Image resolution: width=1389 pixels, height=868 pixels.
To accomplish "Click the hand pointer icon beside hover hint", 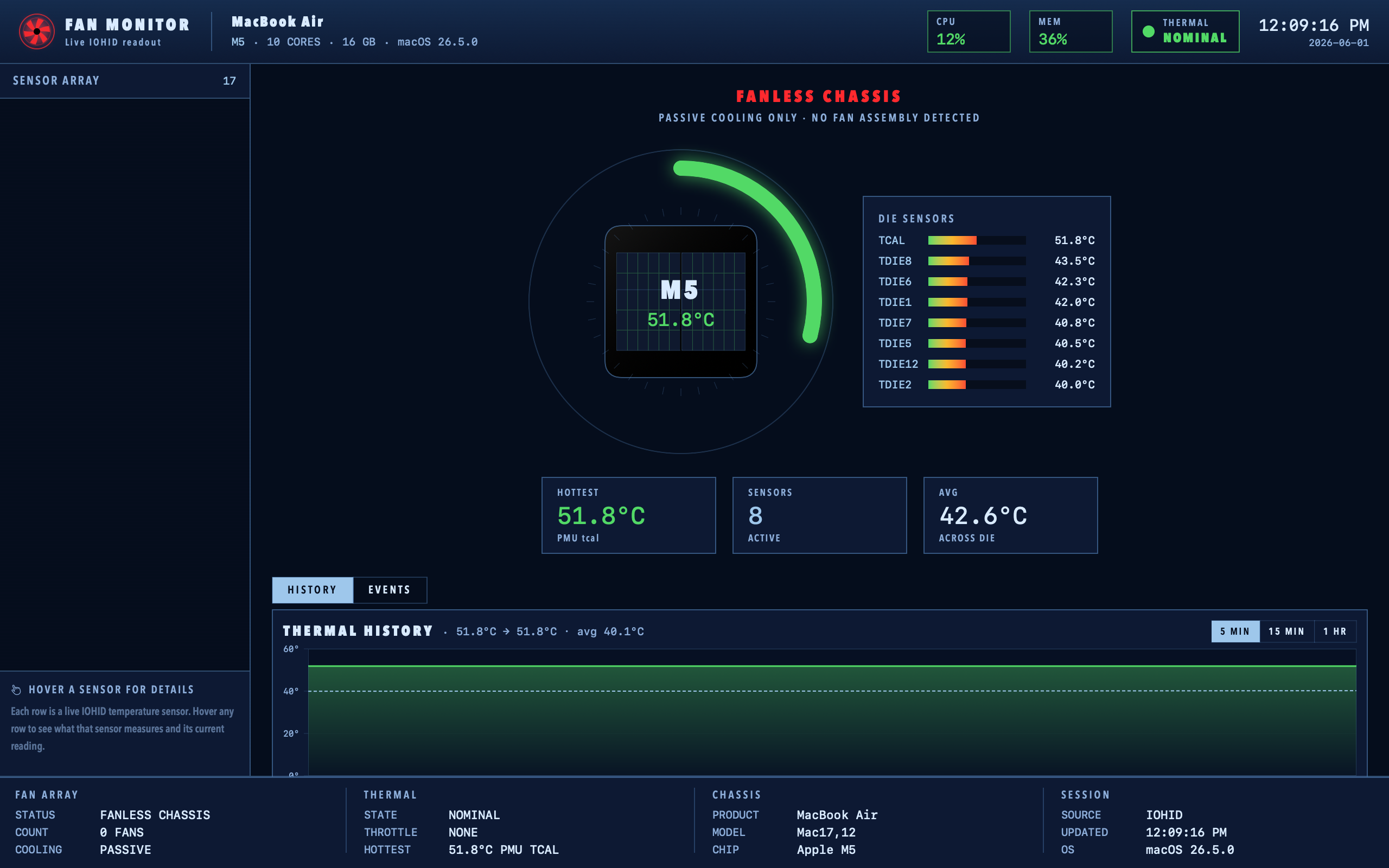I will click(x=16, y=690).
